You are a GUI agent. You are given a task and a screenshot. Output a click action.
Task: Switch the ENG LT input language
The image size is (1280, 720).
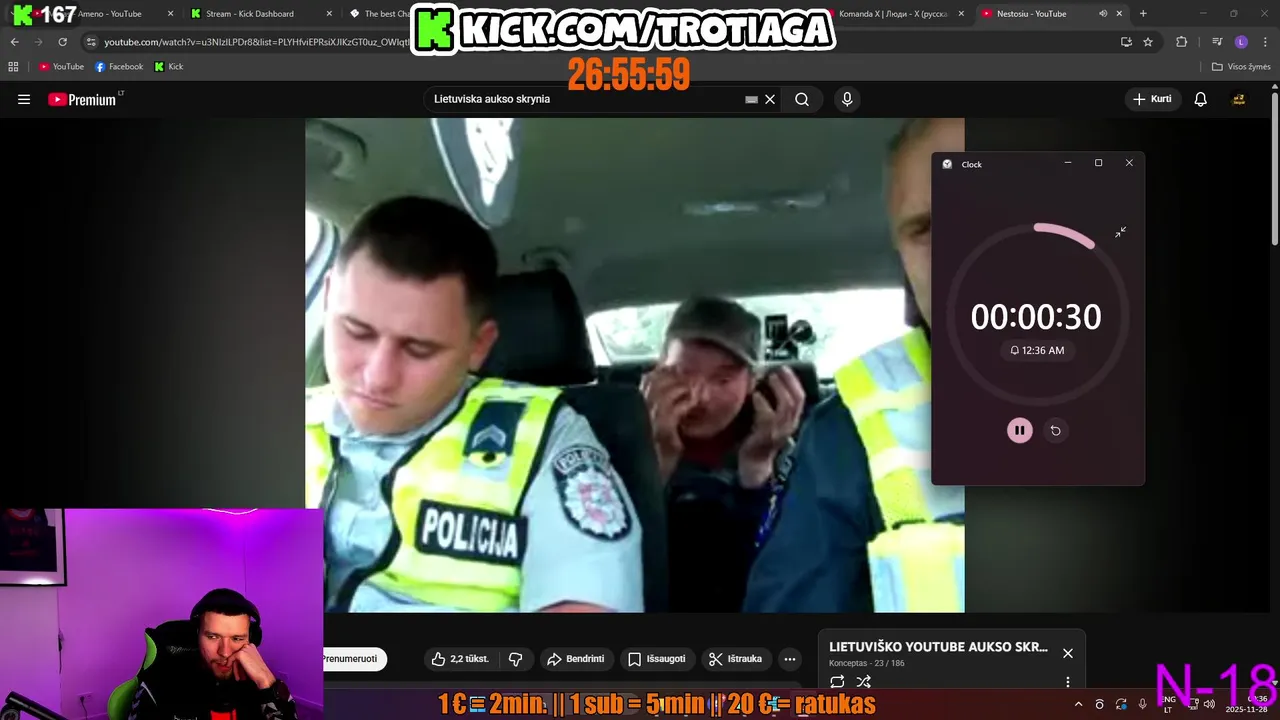point(1169,704)
